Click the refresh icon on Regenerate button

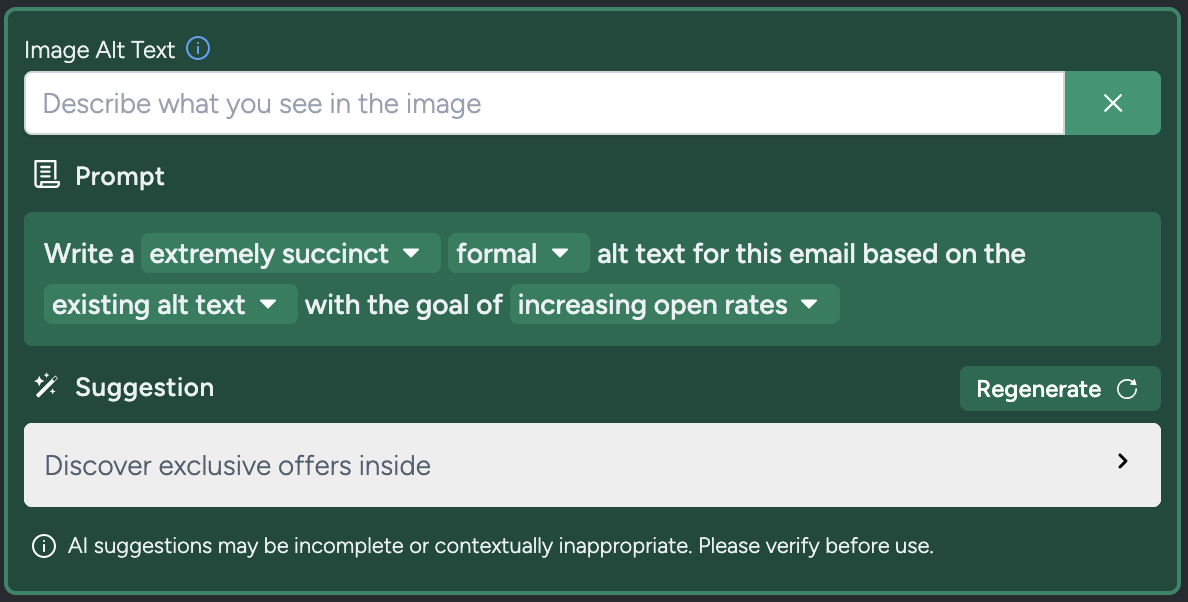(1128, 388)
